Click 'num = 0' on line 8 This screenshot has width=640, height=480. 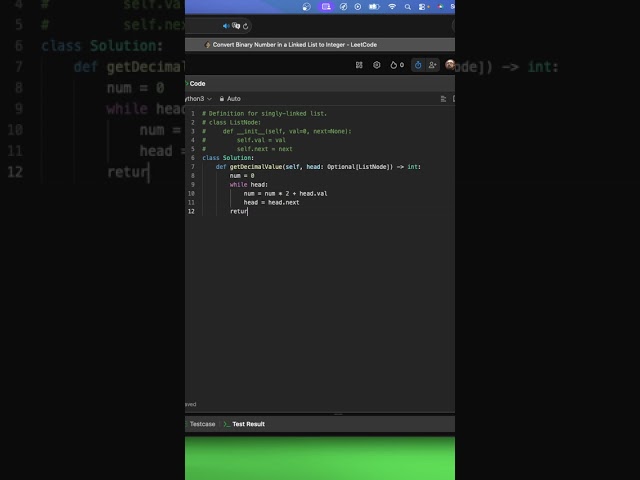click(242, 176)
